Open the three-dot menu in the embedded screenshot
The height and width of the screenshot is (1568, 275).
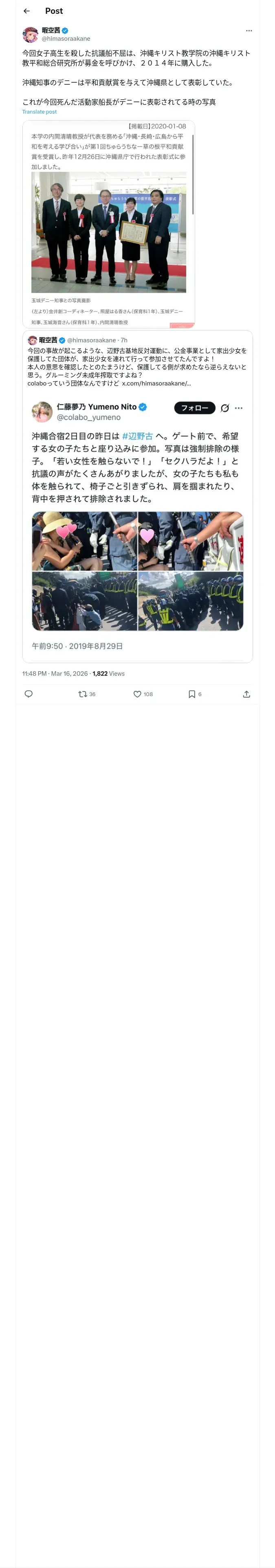click(x=238, y=408)
